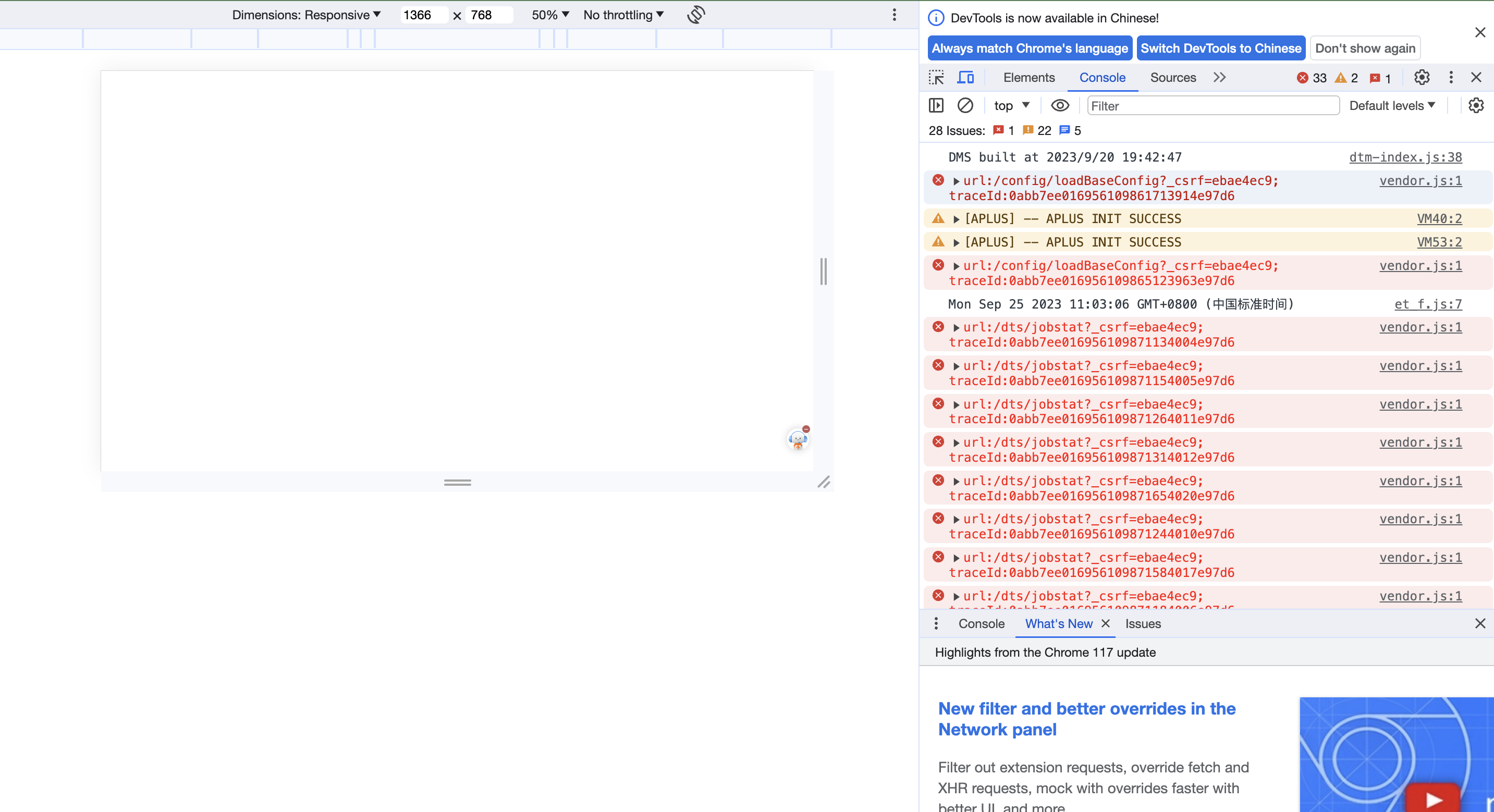Expand second loadBaseConfig error with traceId ending 123963e97d6

956,266
